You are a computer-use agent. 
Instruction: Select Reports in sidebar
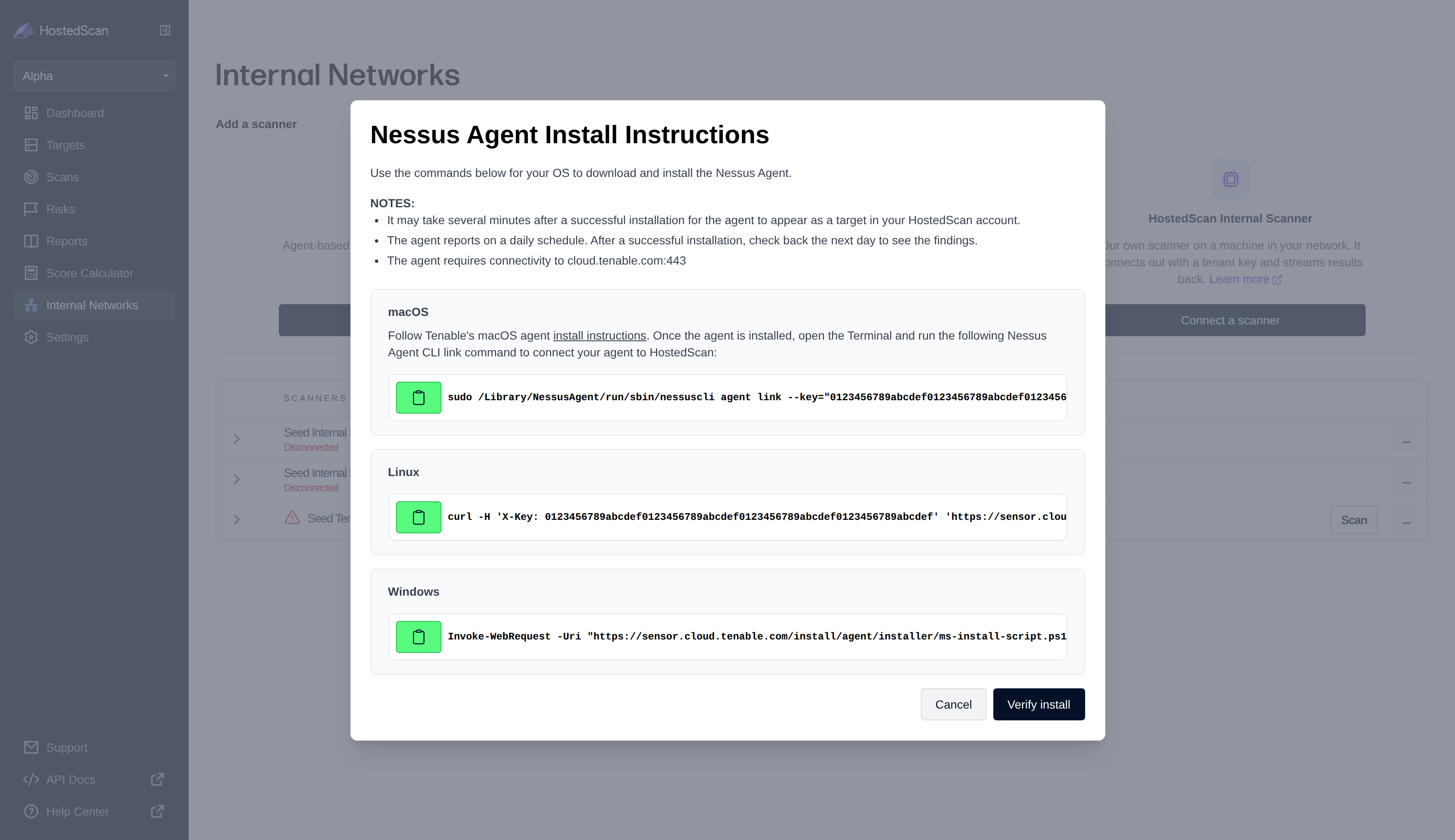tap(95, 241)
